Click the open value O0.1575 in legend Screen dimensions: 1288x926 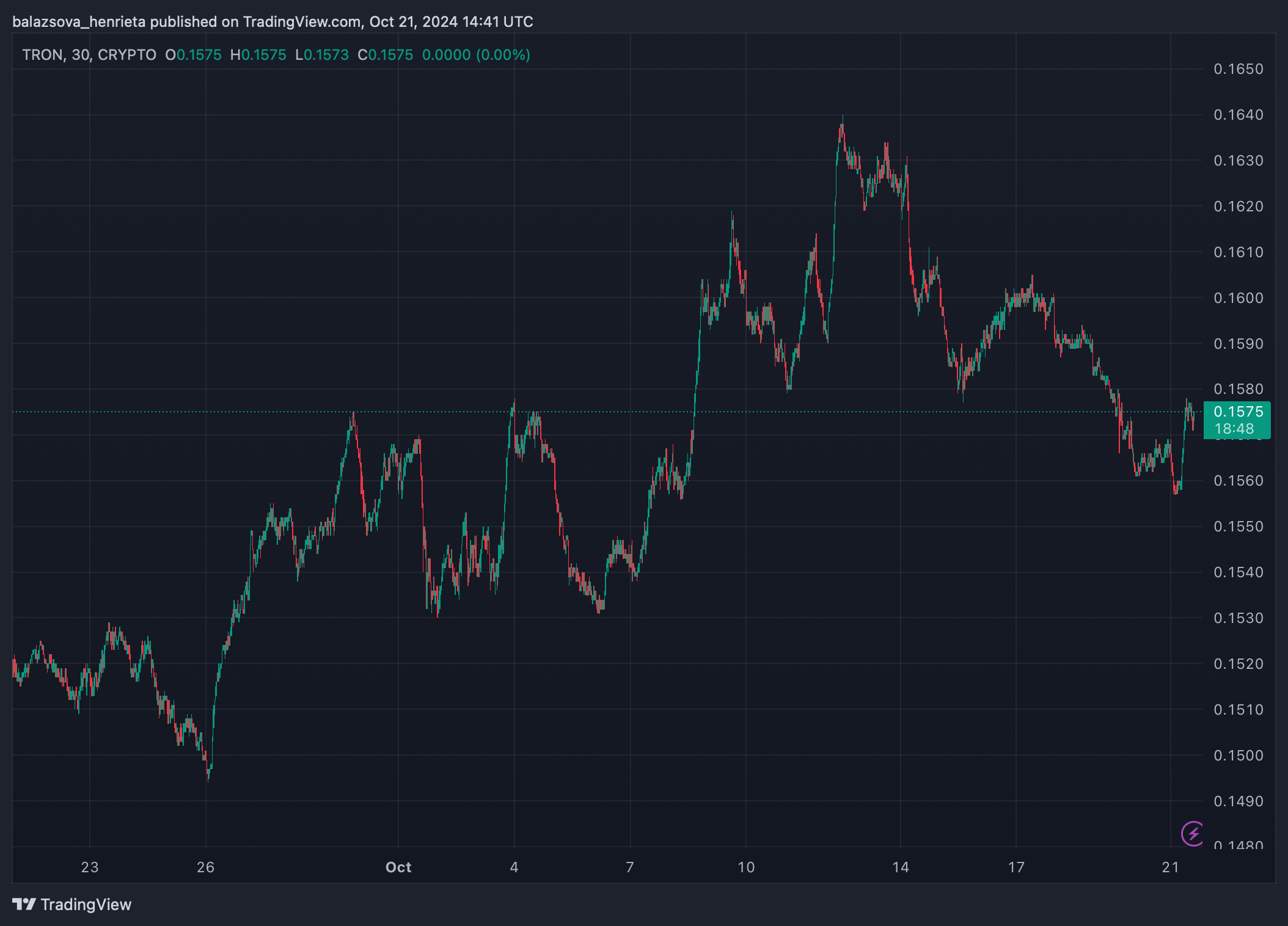[194, 55]
